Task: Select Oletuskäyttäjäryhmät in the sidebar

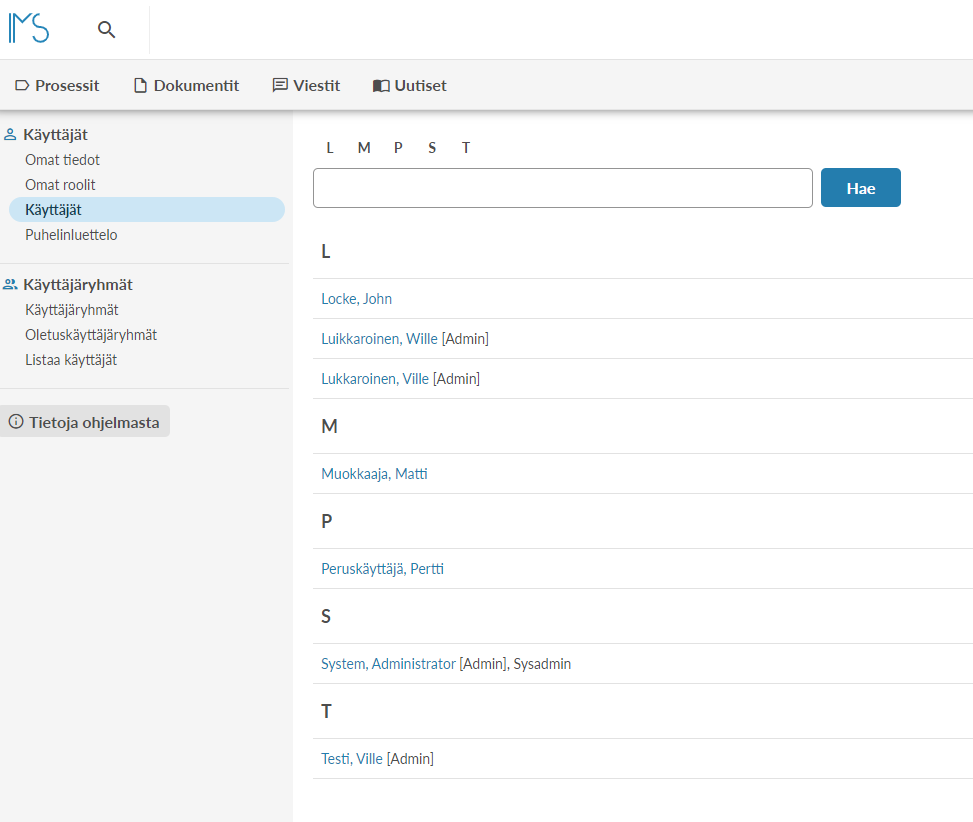Action: tap(91, 335)
